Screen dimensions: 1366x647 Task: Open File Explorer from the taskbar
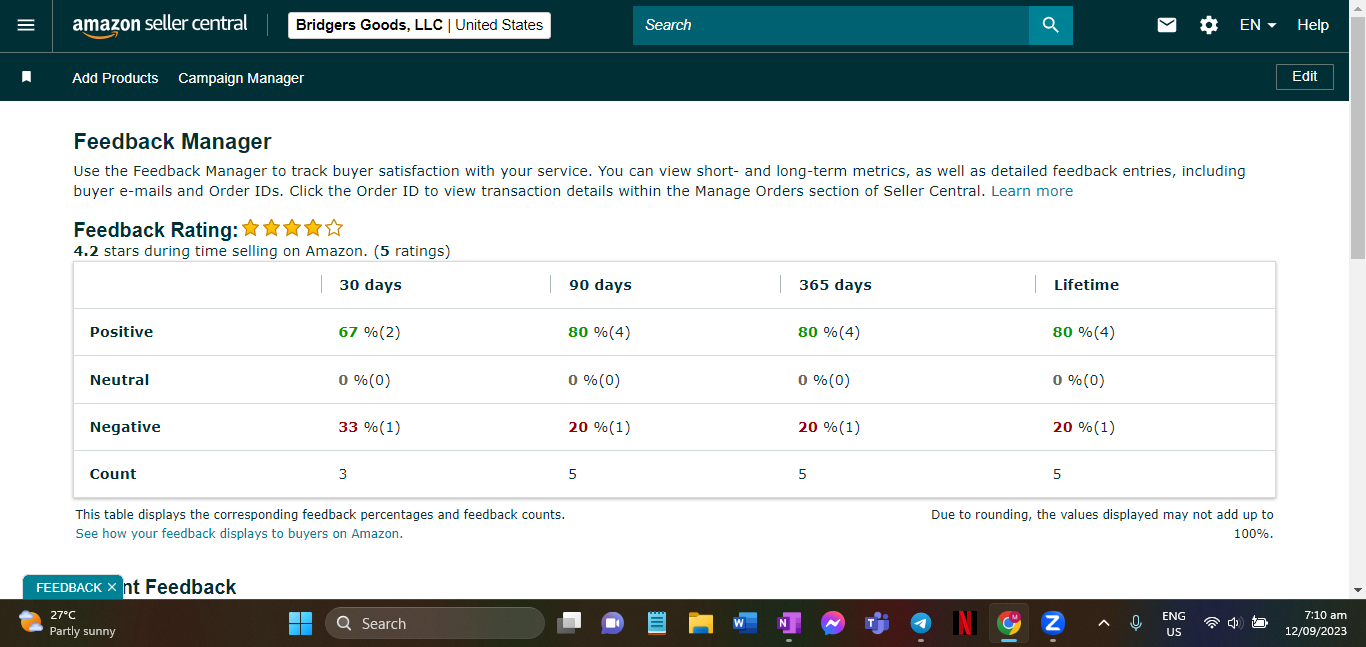tap(700, 623)
